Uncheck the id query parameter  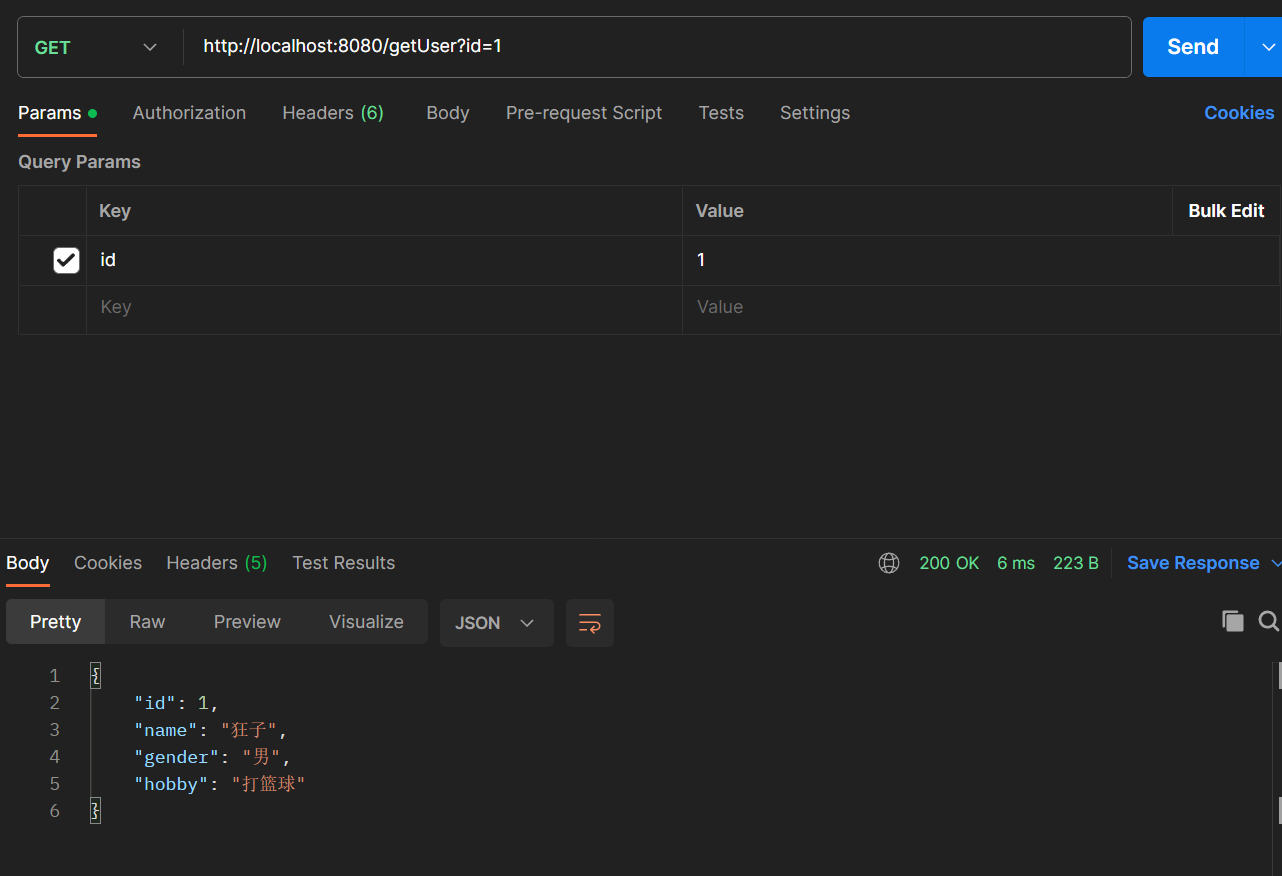pyautogui.click(x=65, y=260)
